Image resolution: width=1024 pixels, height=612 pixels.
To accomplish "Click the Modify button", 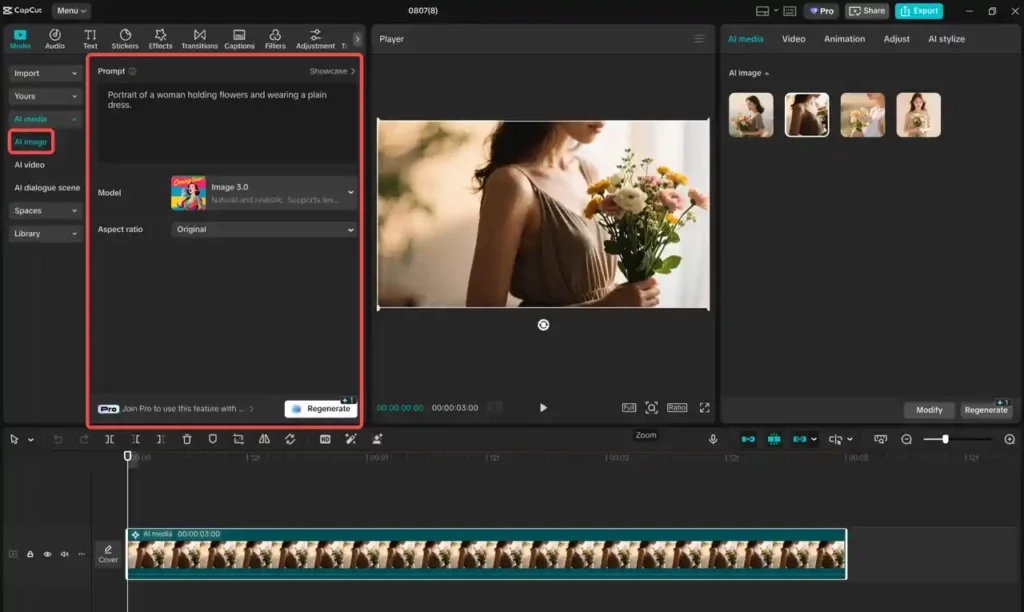I will [929, 410].
